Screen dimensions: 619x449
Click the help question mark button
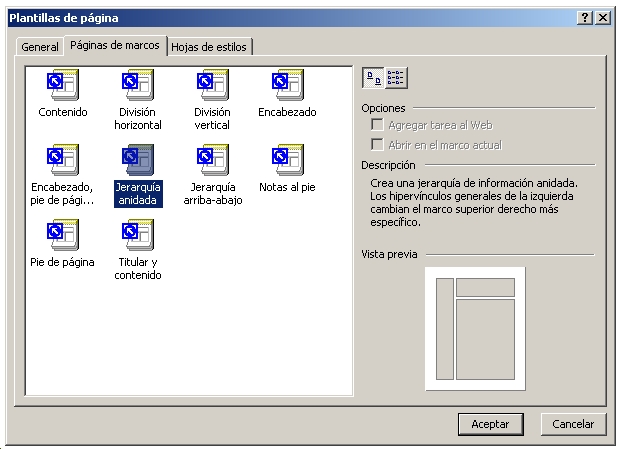point(585,18)
